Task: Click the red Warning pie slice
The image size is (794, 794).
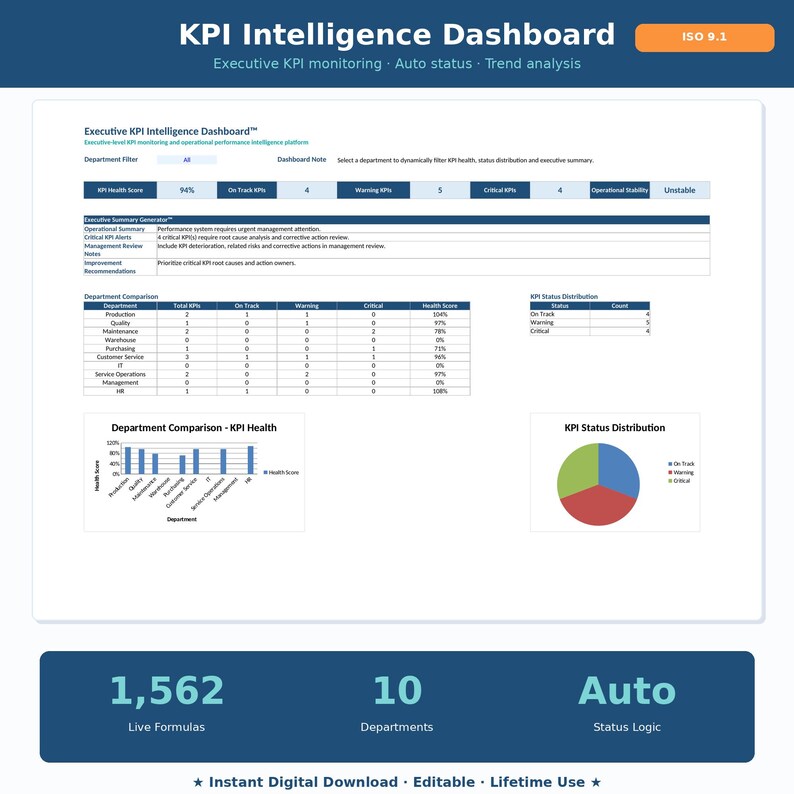Action: click(x=598, y=507)
